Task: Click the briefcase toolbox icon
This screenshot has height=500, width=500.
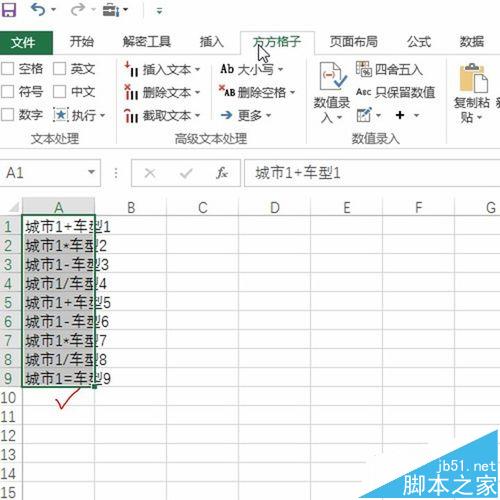Action: pos(111,10)
